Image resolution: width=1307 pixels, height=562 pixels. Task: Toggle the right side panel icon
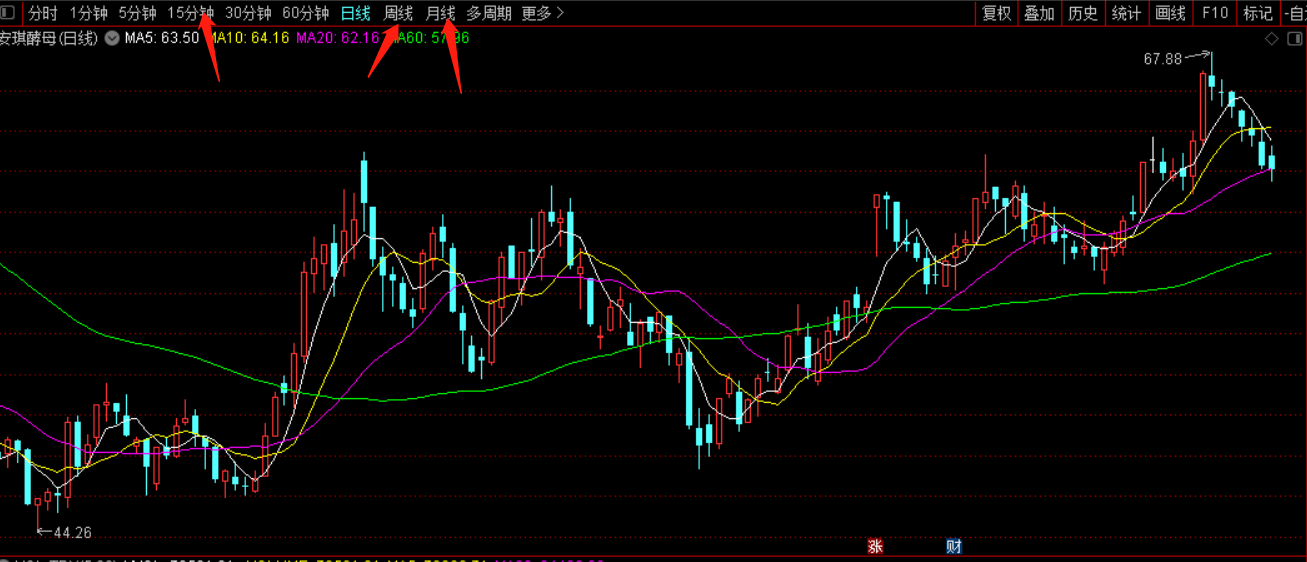pyautogui.click(x=1294, y=39)
